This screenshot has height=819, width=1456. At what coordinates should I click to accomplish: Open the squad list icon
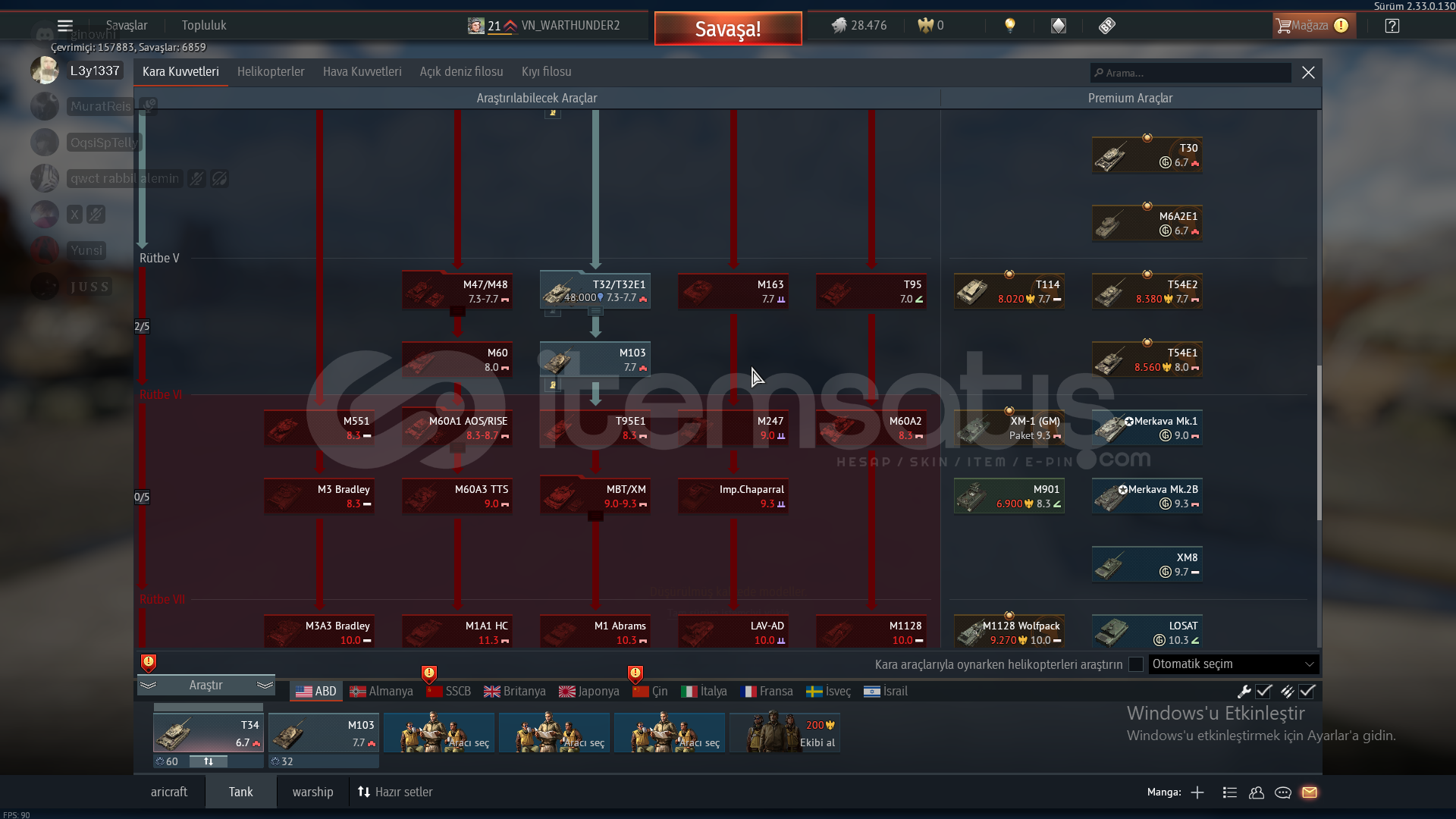tap(1230, 792)
